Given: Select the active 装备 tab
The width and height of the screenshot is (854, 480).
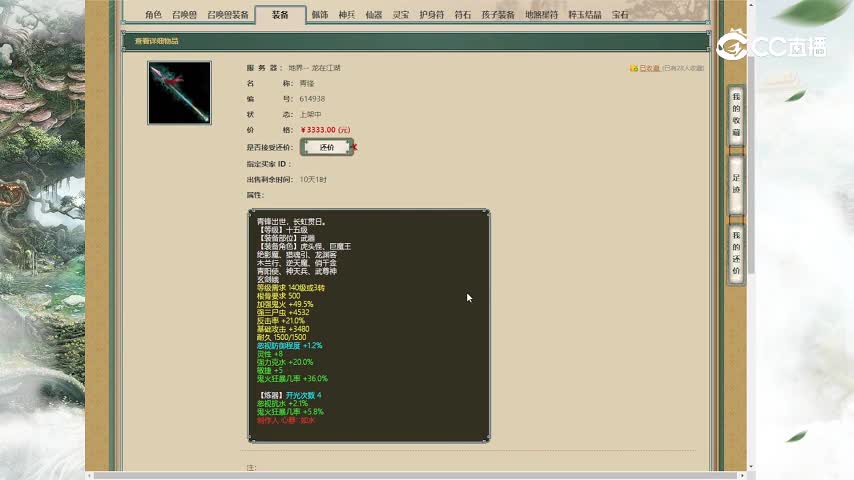Looking at the screenshot, I should click(280, 15).
